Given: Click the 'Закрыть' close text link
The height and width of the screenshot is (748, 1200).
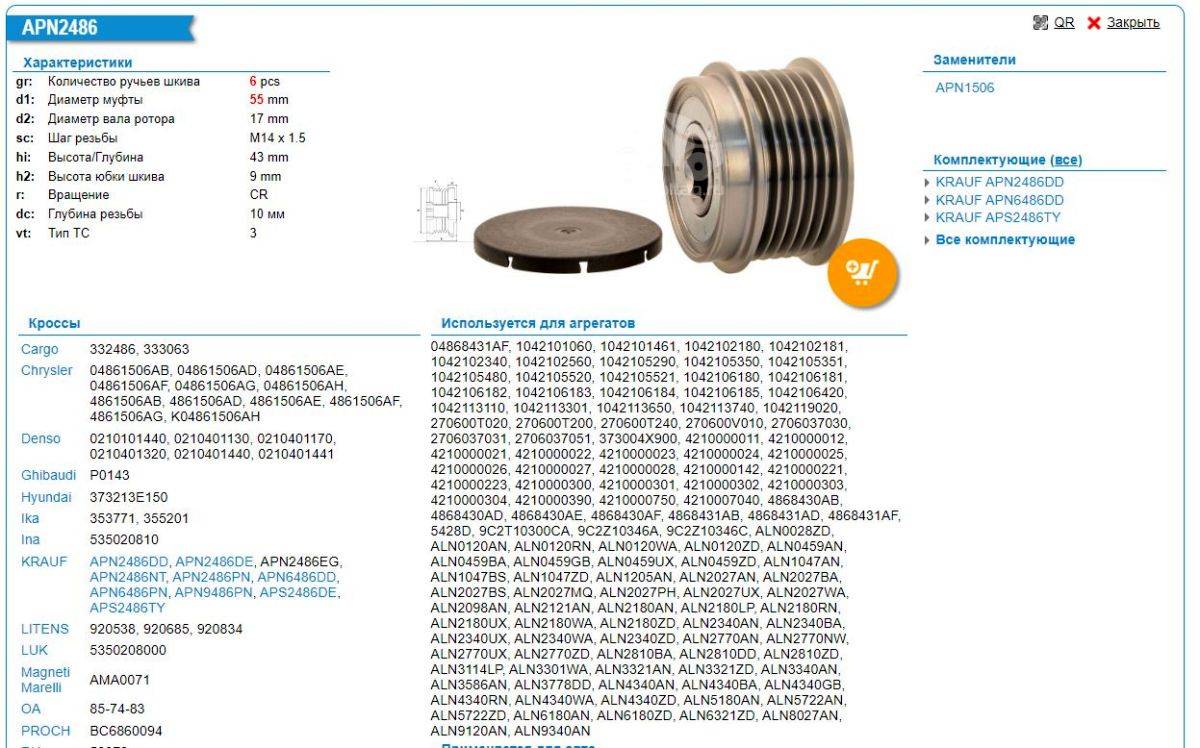Looking at the screenshot, I should click(x=1133, y=22).
